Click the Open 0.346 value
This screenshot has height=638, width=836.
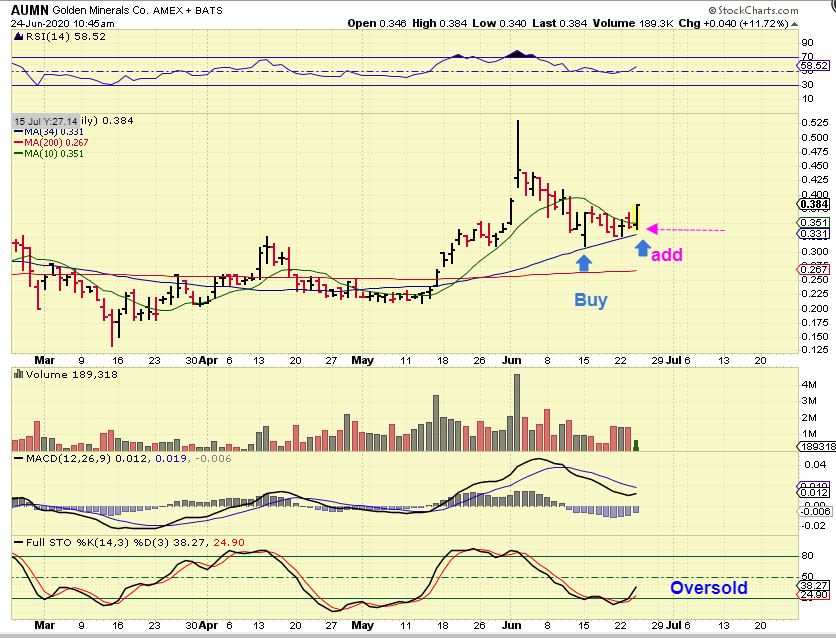377,23
